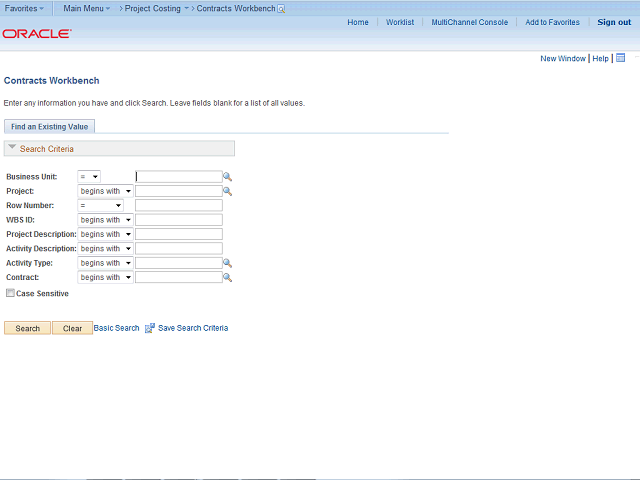Open Project lookup magnifier icon
The height and width of the screenshot is (480, 640).
coord(227,191)
